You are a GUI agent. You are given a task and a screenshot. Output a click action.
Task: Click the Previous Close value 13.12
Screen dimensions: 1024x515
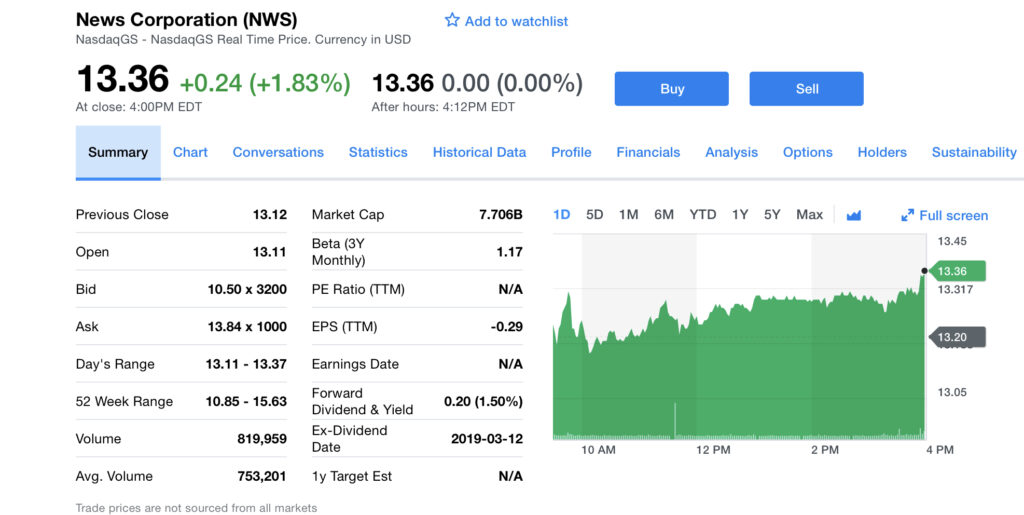click(270, 215)
